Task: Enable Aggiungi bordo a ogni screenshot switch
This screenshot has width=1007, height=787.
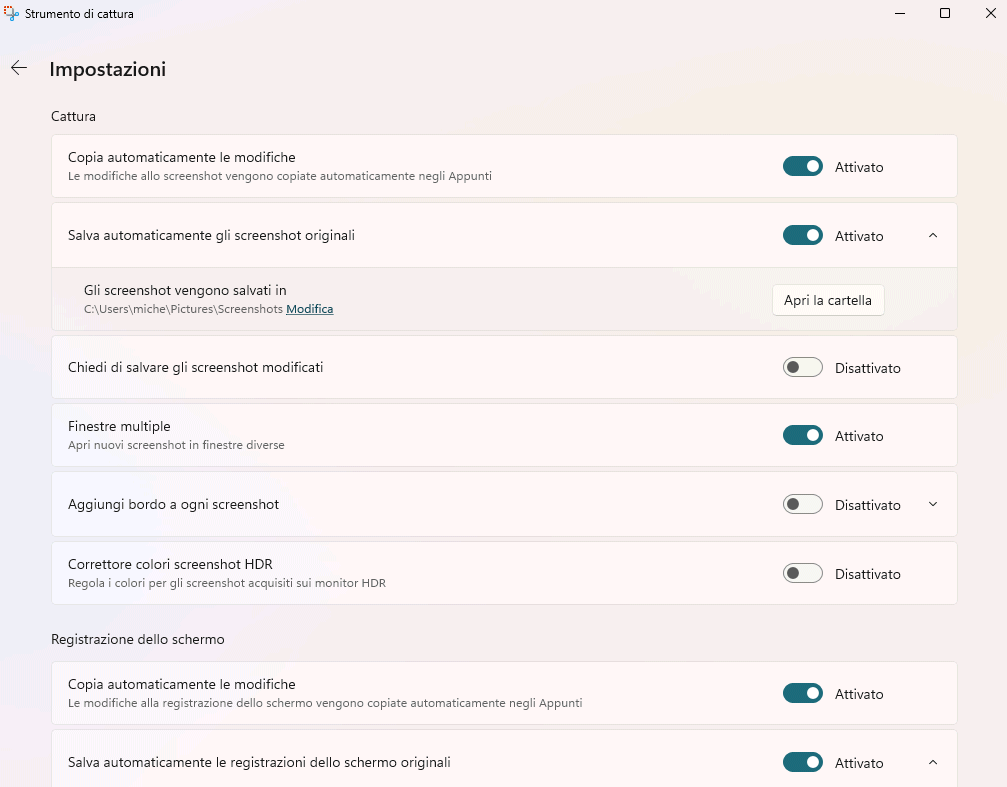Action: coord(802,505)
